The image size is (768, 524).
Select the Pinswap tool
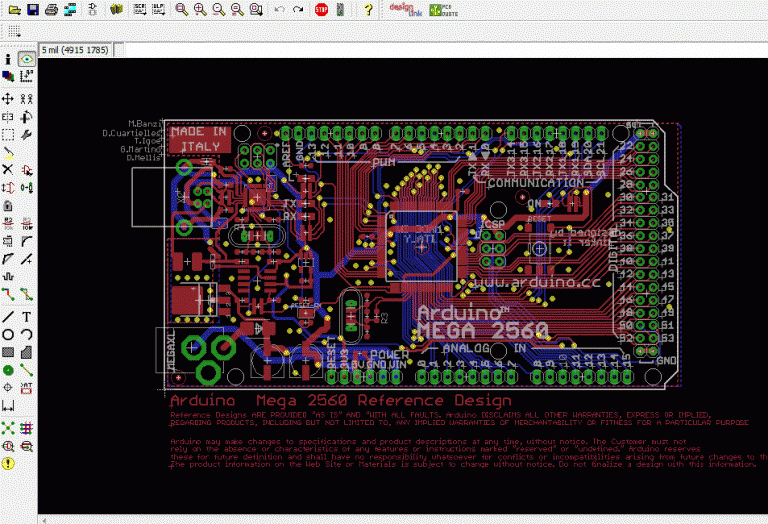(8, 188)
